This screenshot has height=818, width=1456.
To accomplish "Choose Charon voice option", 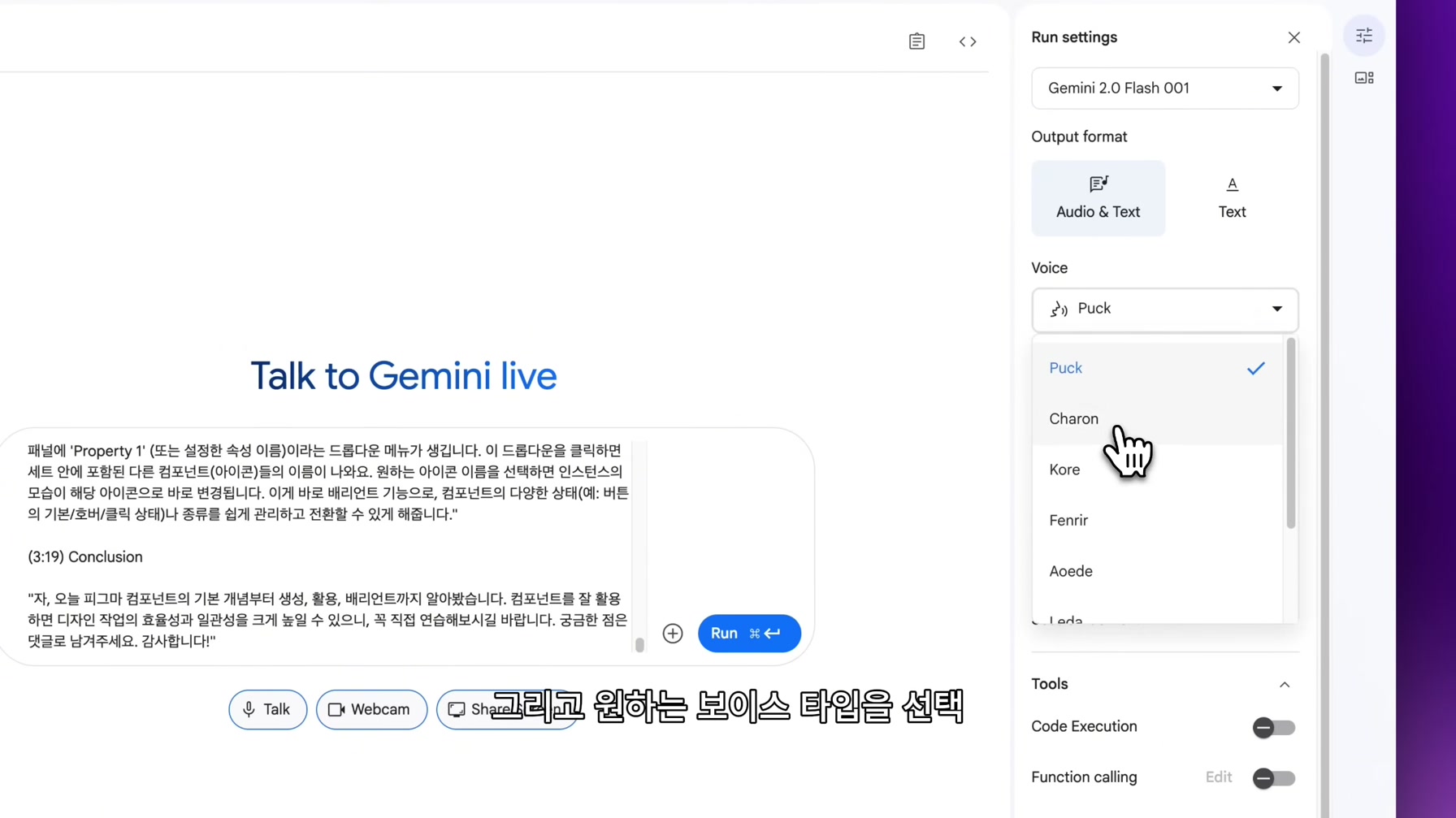I will point(1157,419).
